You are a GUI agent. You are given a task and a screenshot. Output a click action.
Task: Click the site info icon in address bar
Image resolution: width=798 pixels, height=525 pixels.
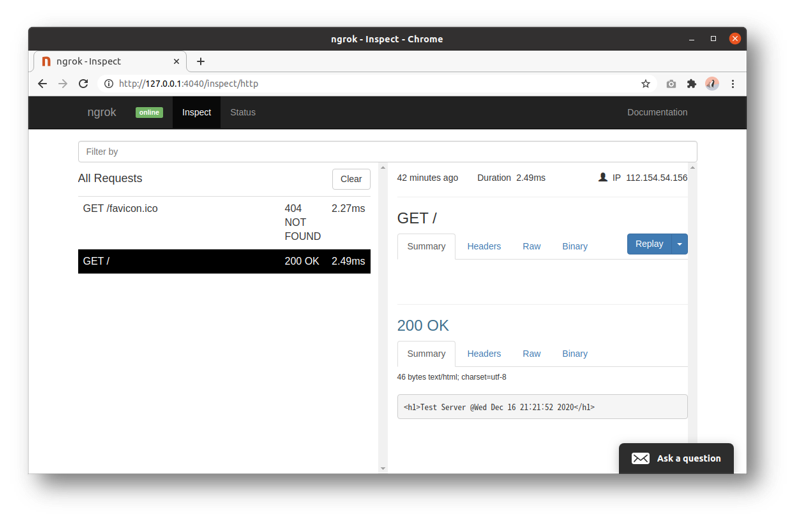click(108, 83)
